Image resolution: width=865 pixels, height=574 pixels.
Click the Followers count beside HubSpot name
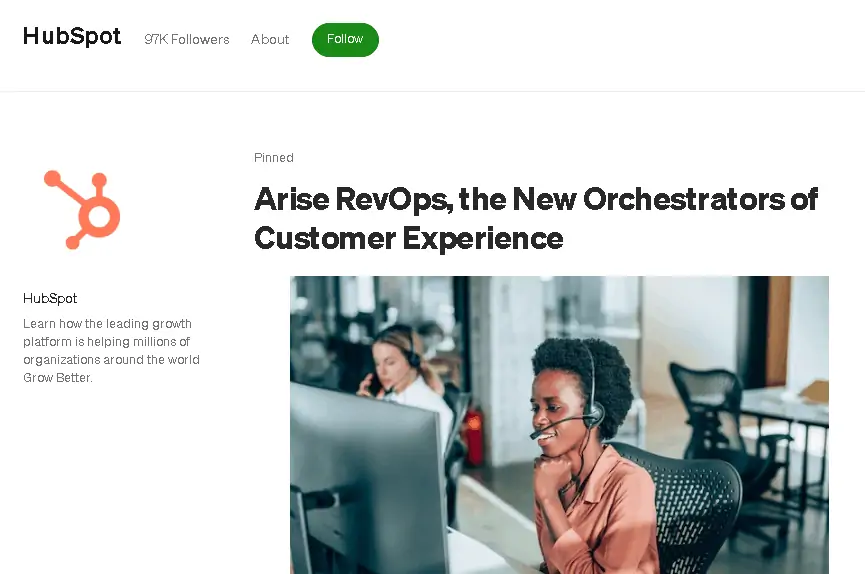coord(187,40)
